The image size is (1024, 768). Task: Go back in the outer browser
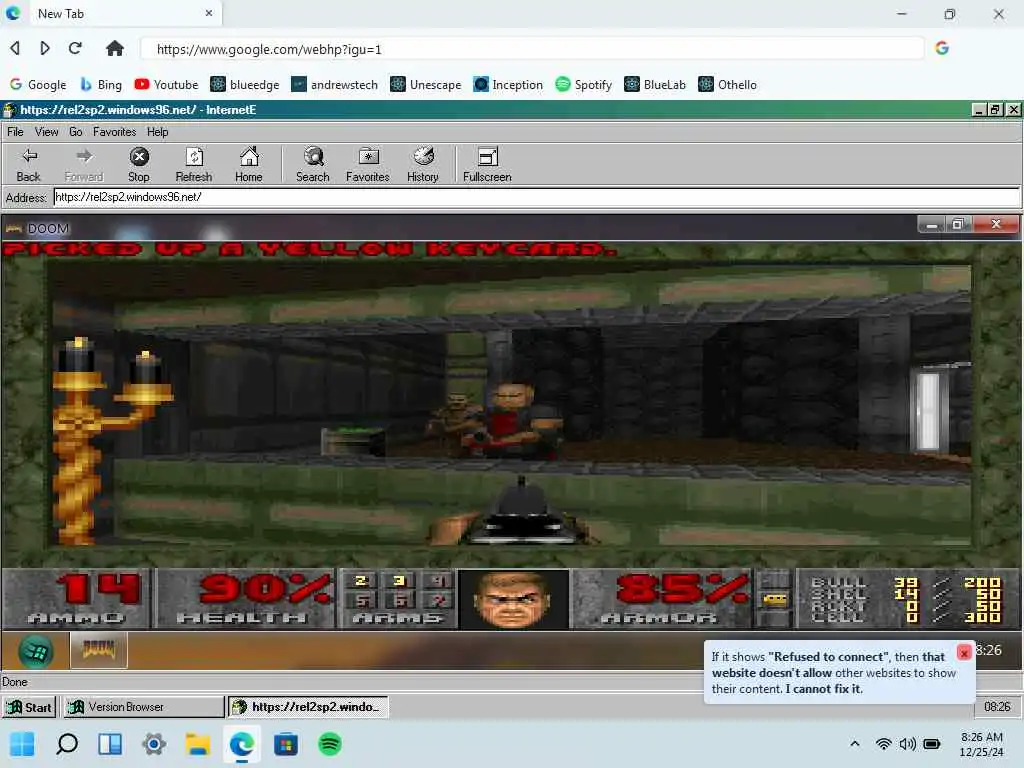point(15,48)
